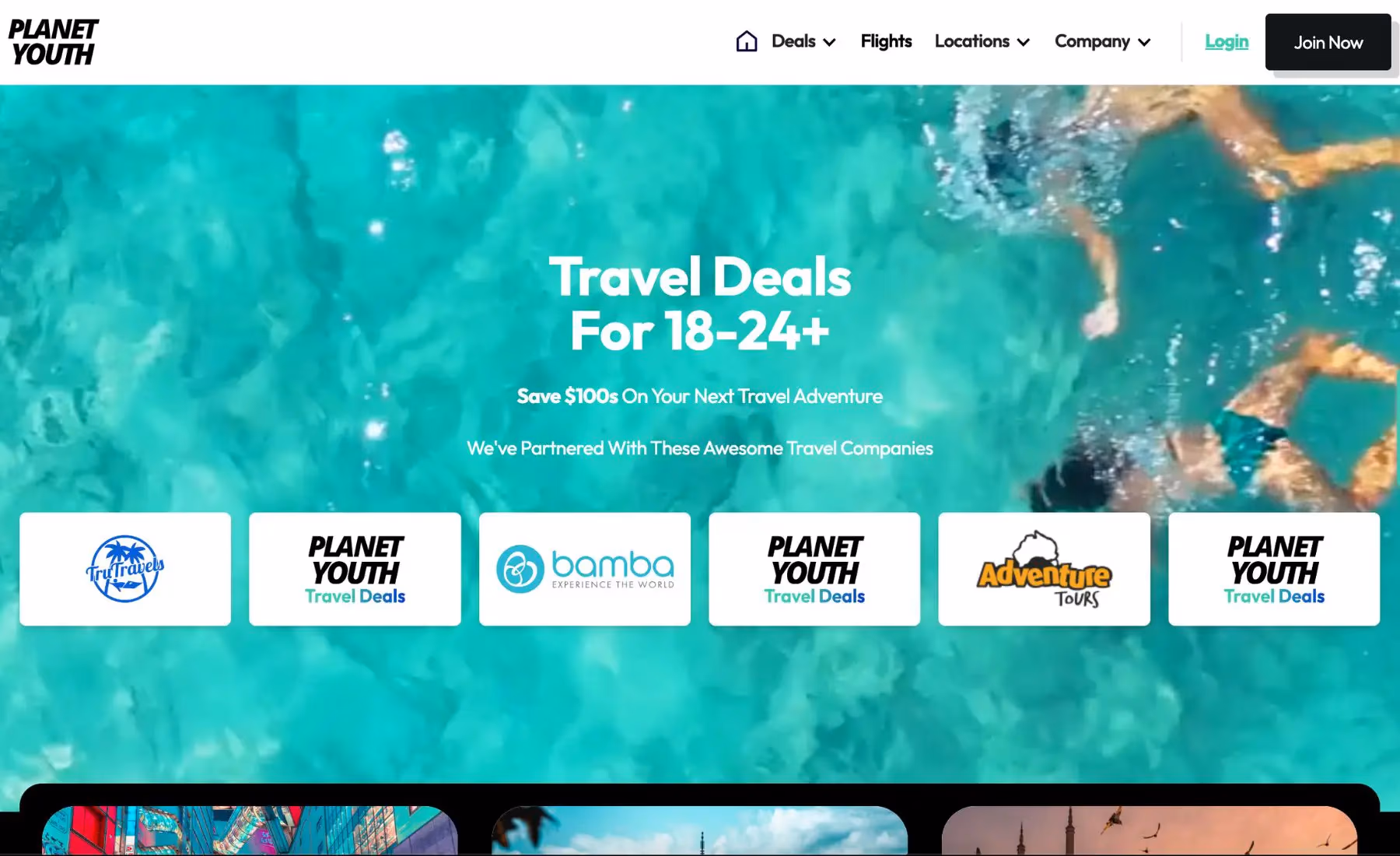Select the last Planet Youth Travel Deals card
This screenshot has height=856, width=1400.
click(x=1274, y=569)
